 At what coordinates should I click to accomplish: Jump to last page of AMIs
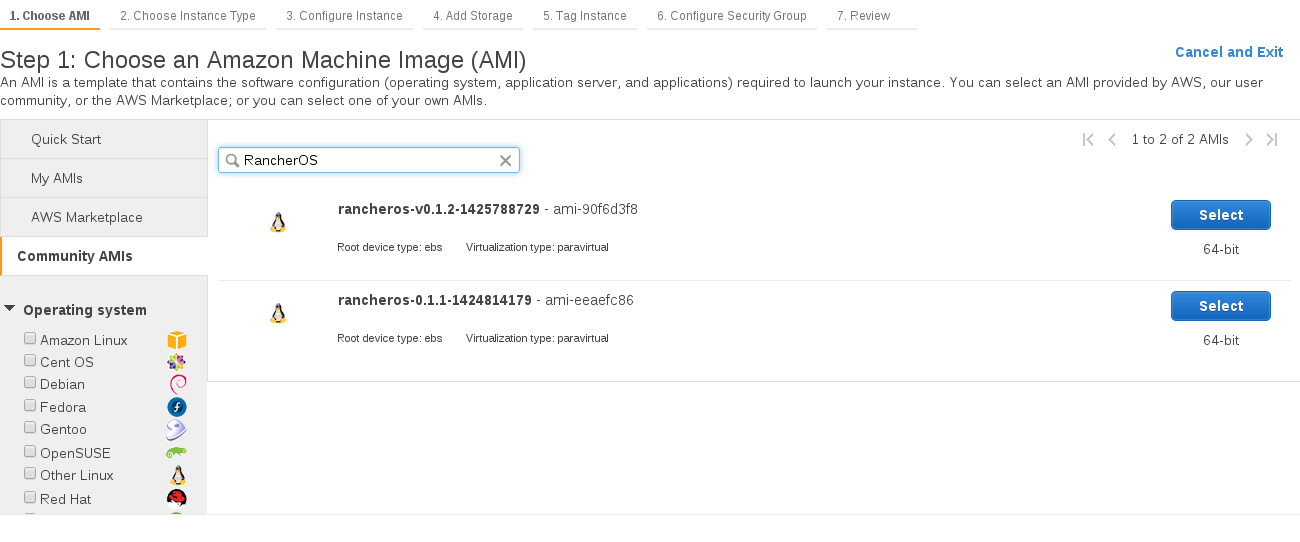click(1272, 140)
